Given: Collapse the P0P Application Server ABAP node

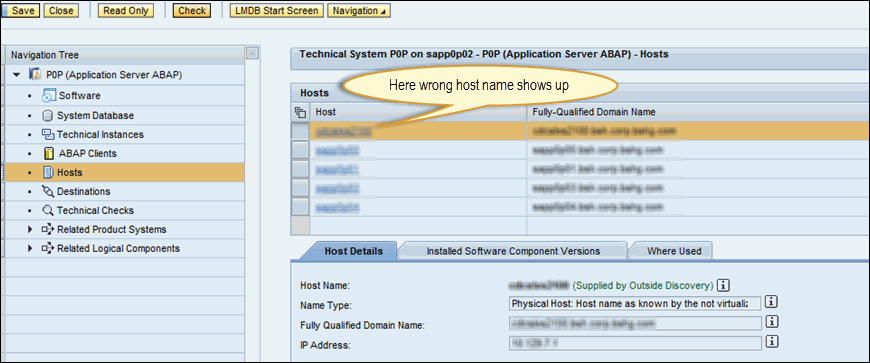Looking at the screenshot, I should point(17,74).
